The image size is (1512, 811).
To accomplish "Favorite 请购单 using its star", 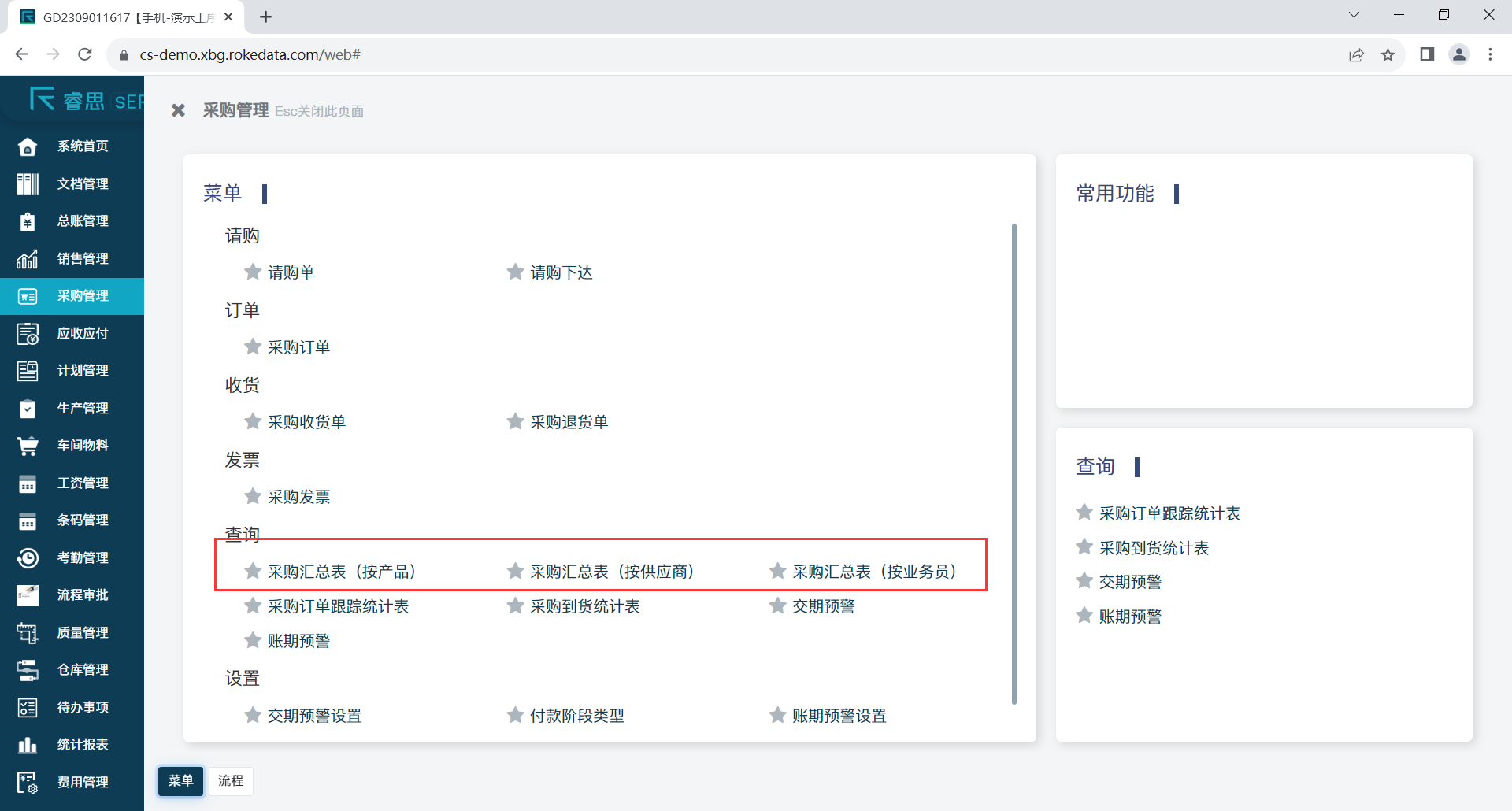I will pos(253,272).
